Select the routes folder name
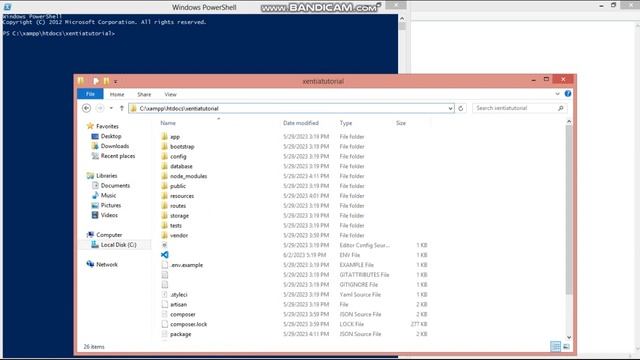Image resolution: width=640 pixels, height=360 pixels. click(x=178, y=206)
